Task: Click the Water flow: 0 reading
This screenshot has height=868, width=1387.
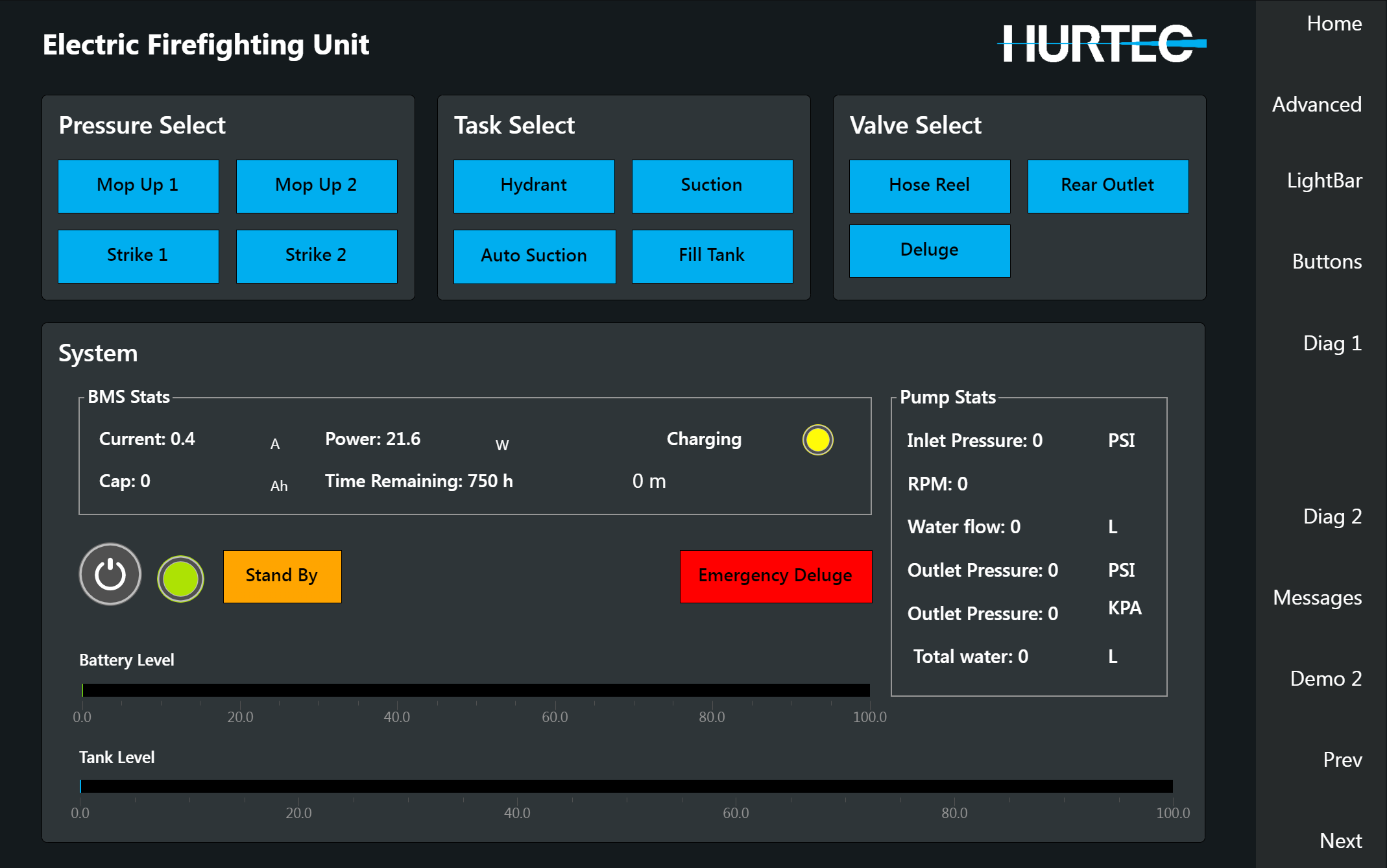Action: click(964, 527)
